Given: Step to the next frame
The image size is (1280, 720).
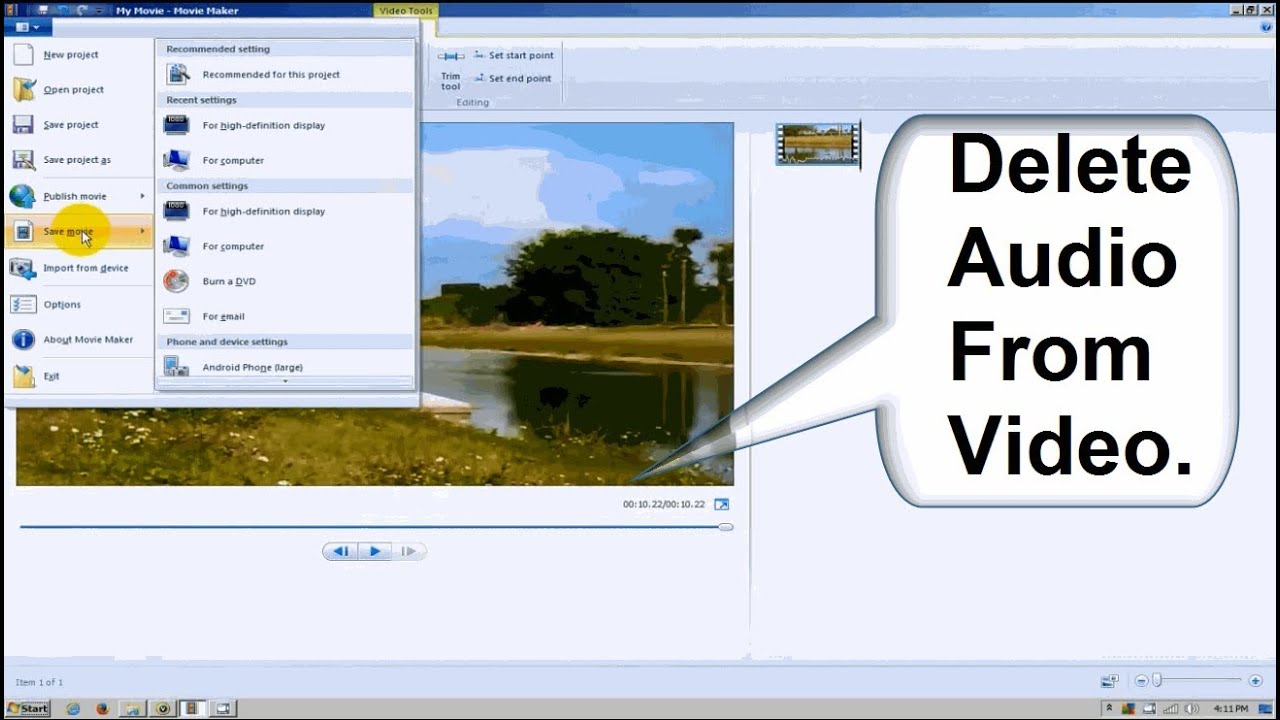Looking at the screenshot, I should [408, 551].
